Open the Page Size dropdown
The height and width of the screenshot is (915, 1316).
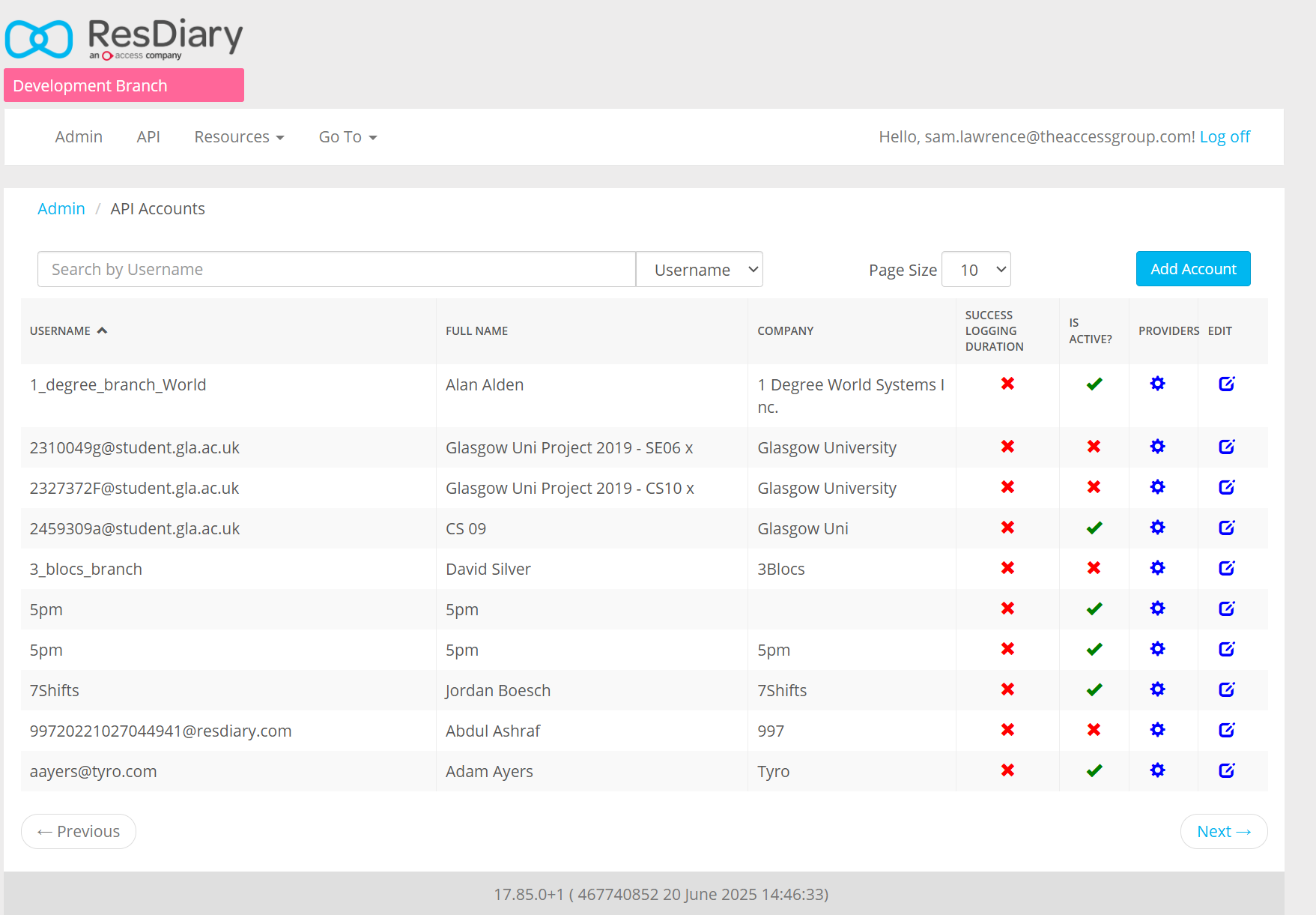point(976,269)
